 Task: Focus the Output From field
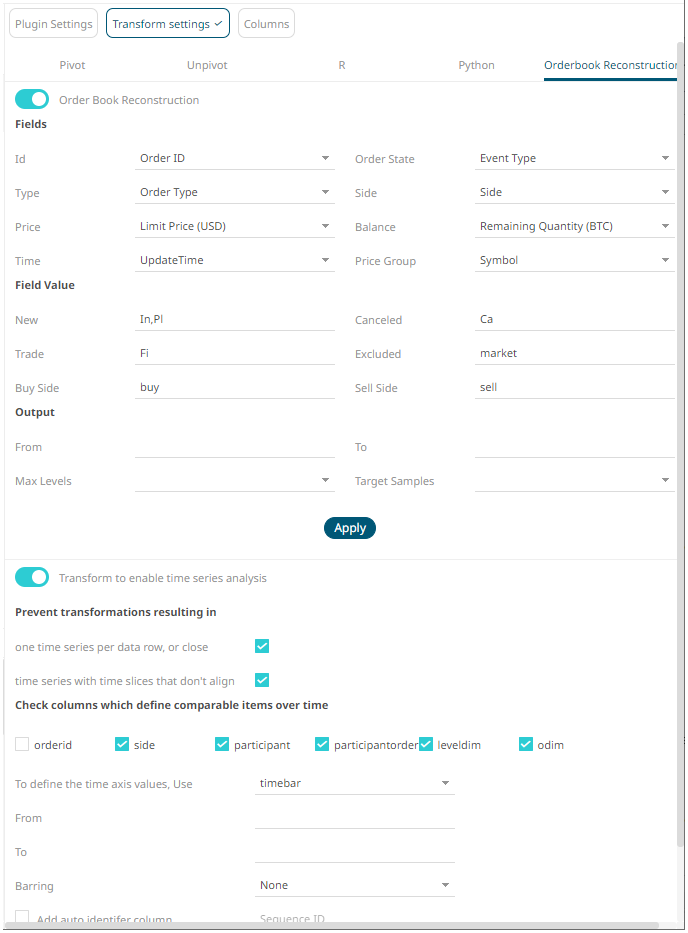pos(234,447)
